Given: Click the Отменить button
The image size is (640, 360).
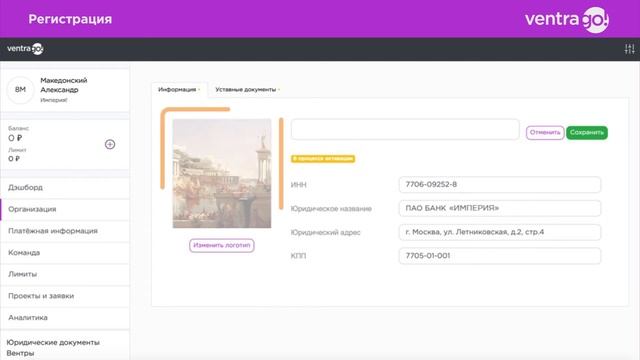Looking at the screenshot, I should [545, 133].
